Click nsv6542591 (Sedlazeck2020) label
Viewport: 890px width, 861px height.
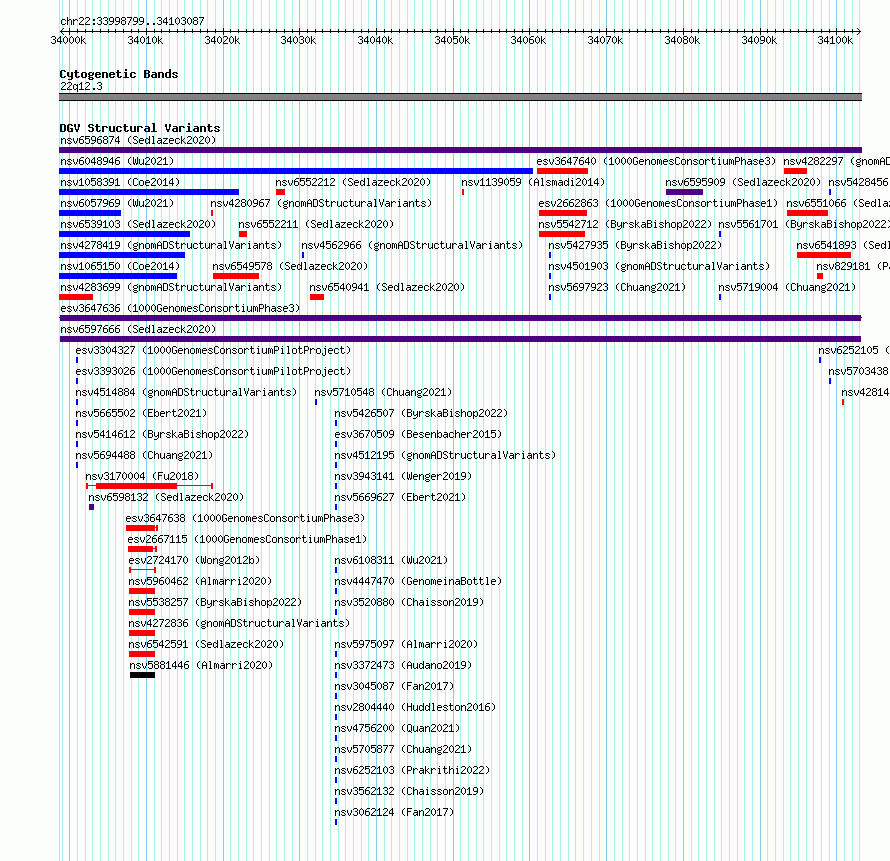(206, 644)
